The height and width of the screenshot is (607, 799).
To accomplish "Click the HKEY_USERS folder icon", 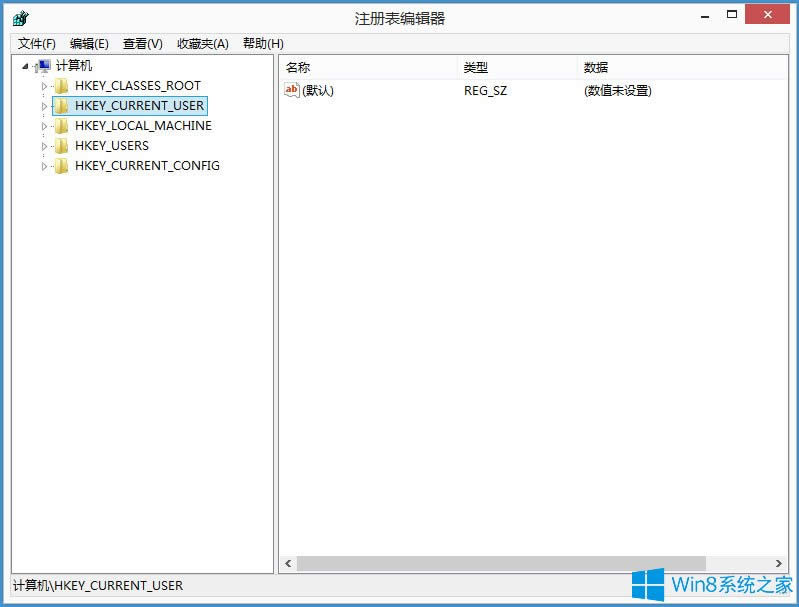I will tap(62, 146).
